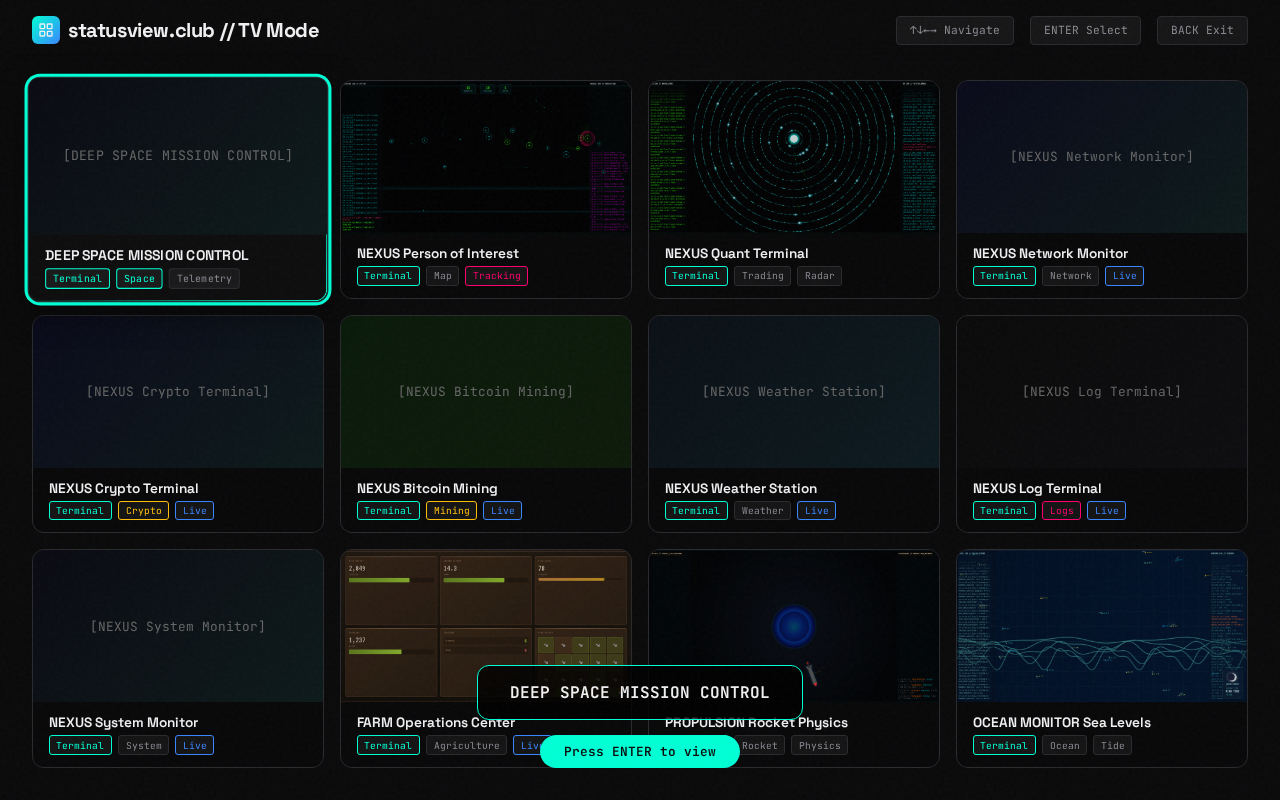Viewport: 1280px width, 800px height.
Task: Click the Press ENTER to view button
Action: [640, 752]
